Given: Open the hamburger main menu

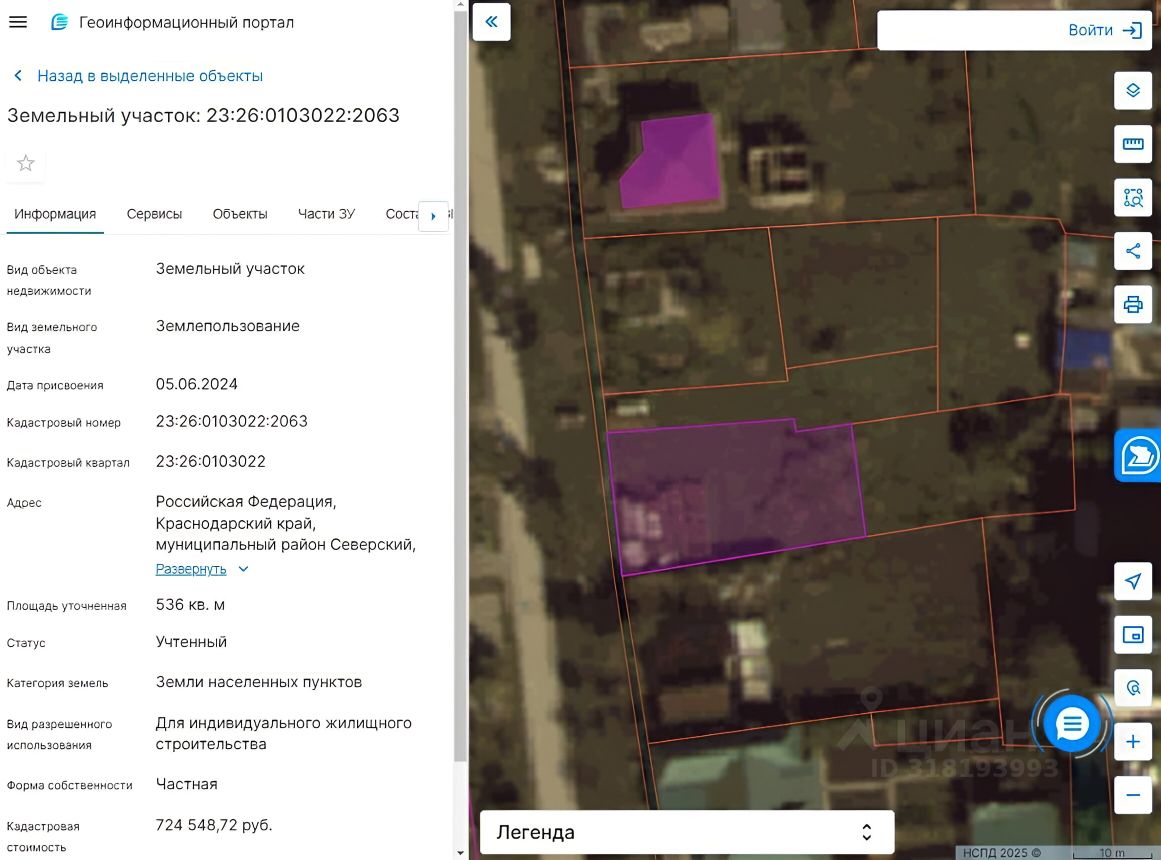Looking at the screenshot, I should pos(18,22).
